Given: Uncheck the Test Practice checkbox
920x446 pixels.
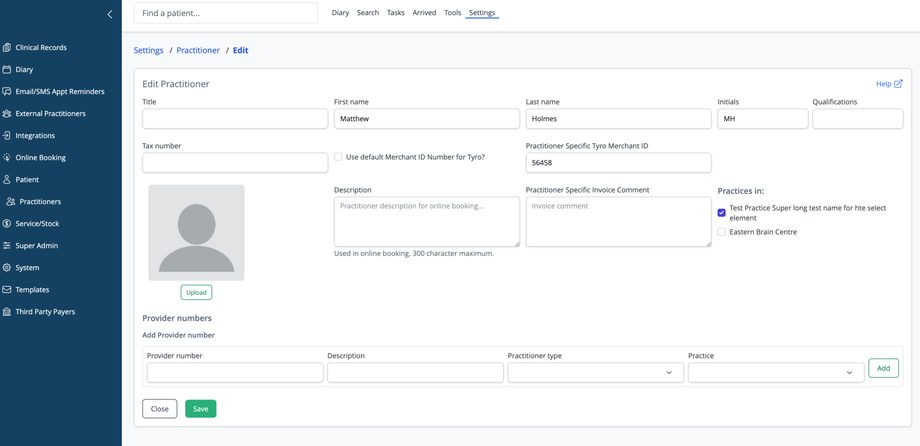Looking at the screenshot, I should [722, 213].
